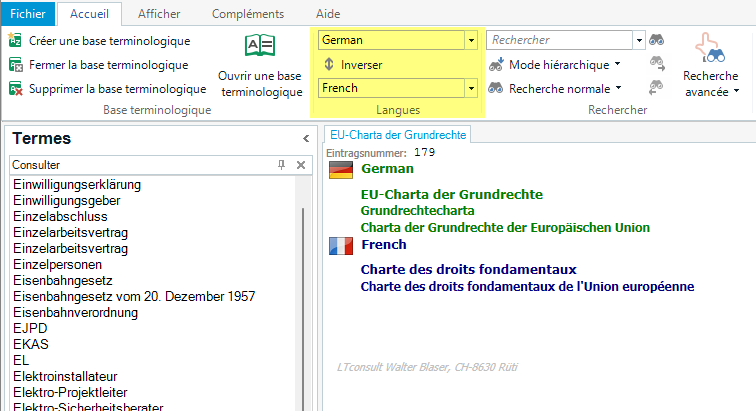Switch to the Compléments ribbon tab

(248, 14)
